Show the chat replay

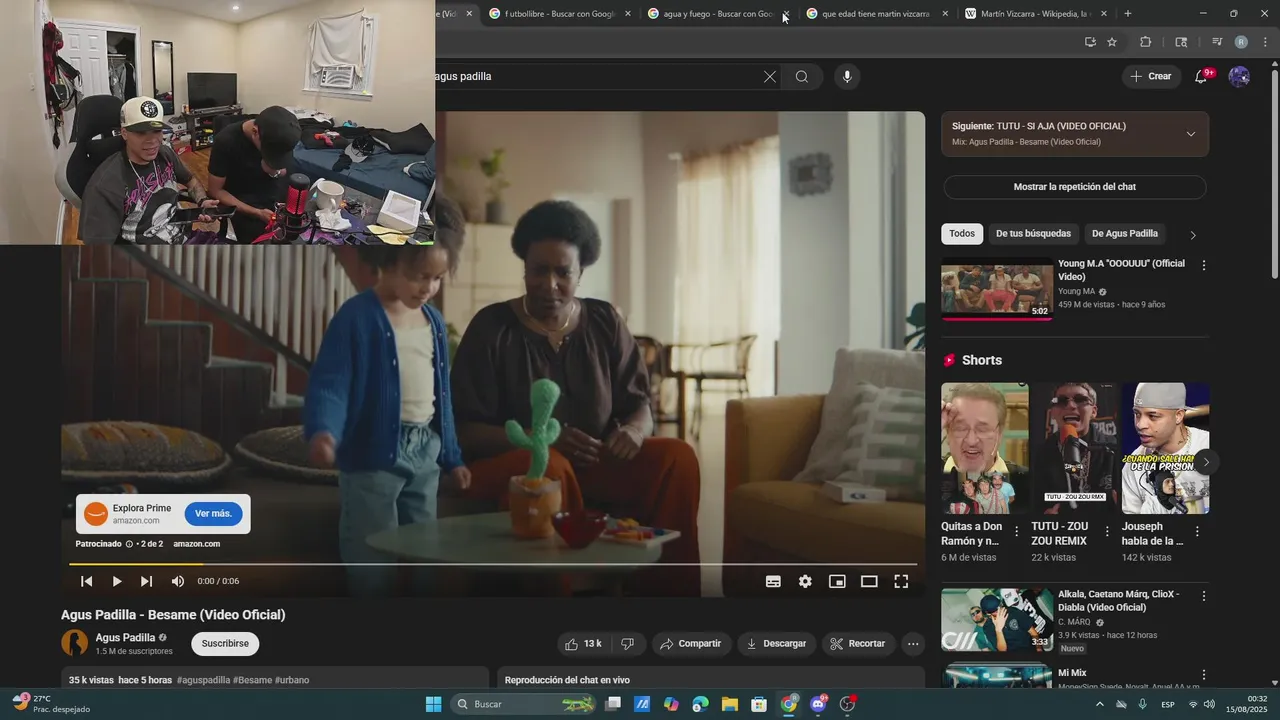pos(1075,187)
